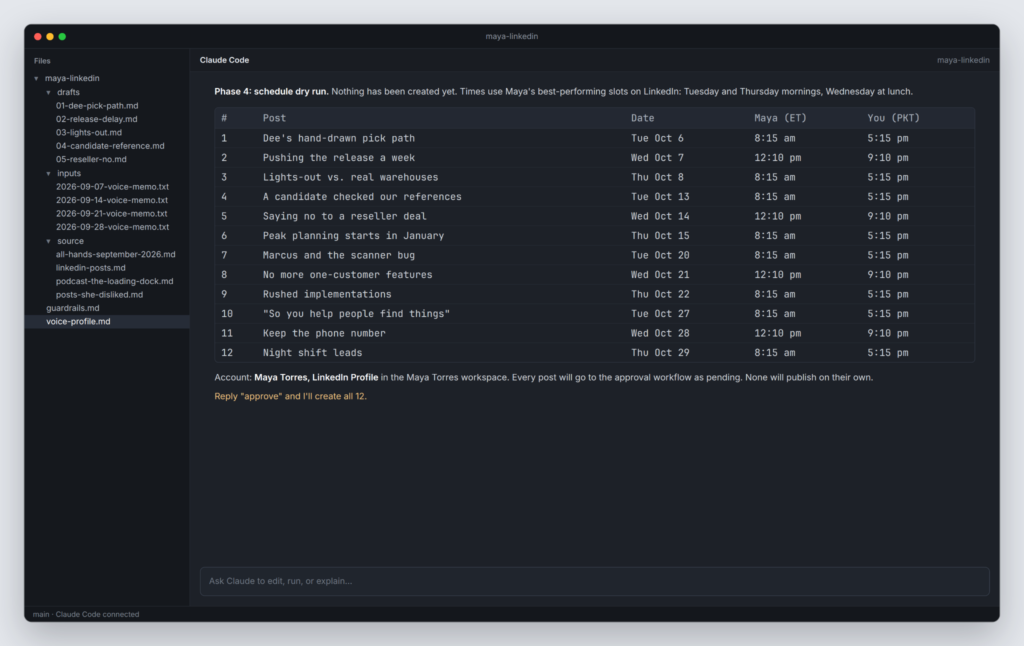Click the Maya (ET) column header
The width and height of the screenshot is (1024, 646).
[x=780, y=118]
